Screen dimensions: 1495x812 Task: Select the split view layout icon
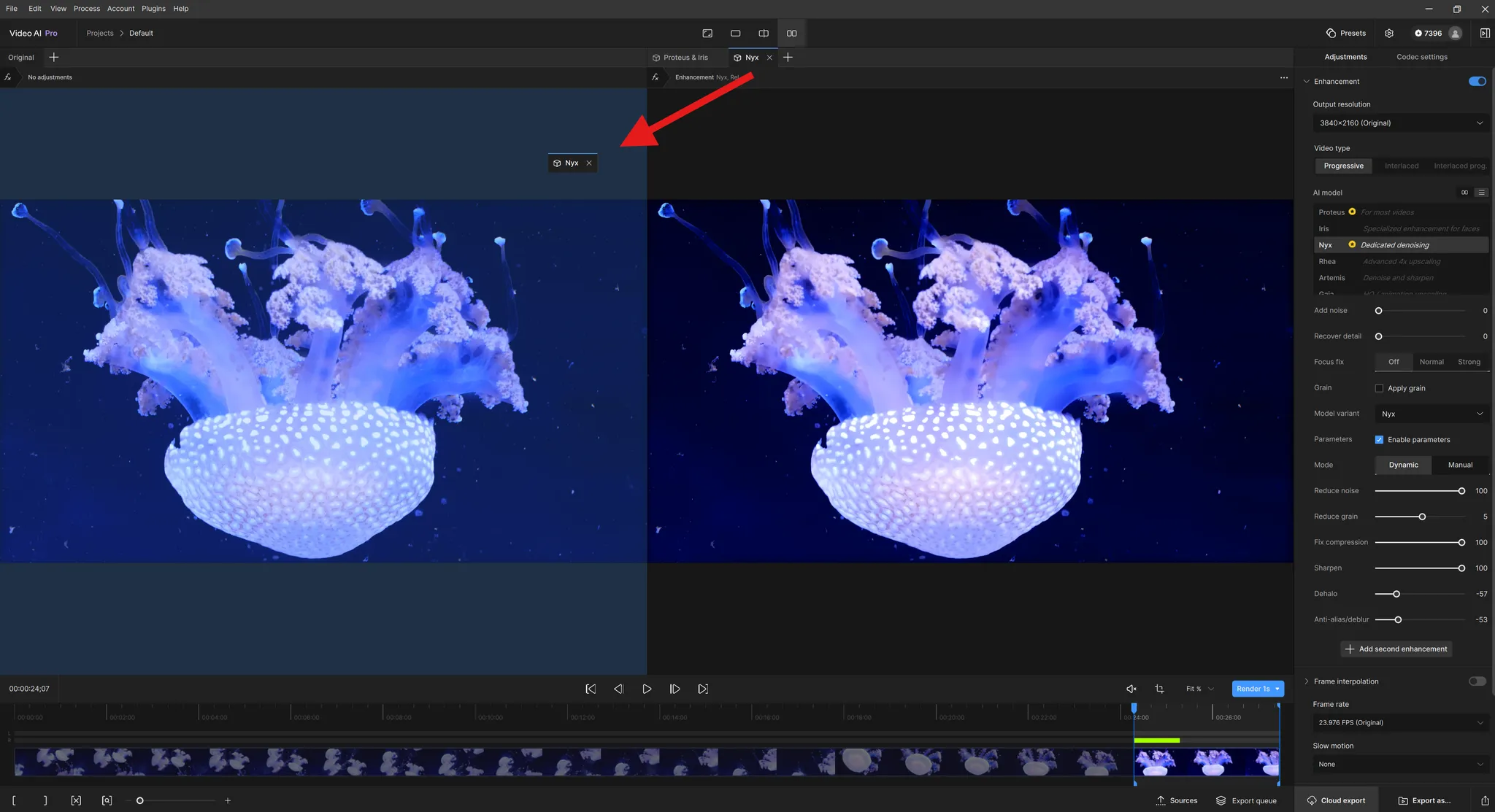[x=764, y=34]
